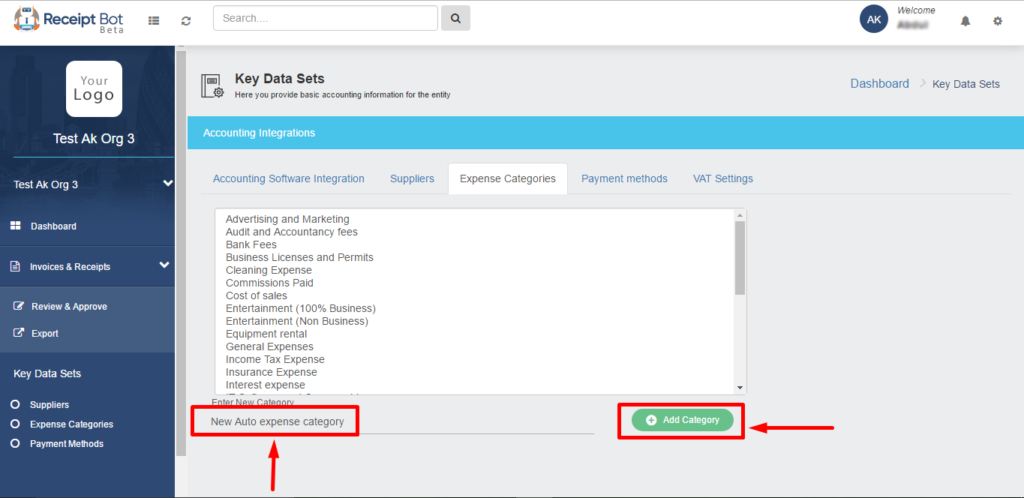
Task: Select the Payment Methods circle in sidebar
Action: point(15,444)
